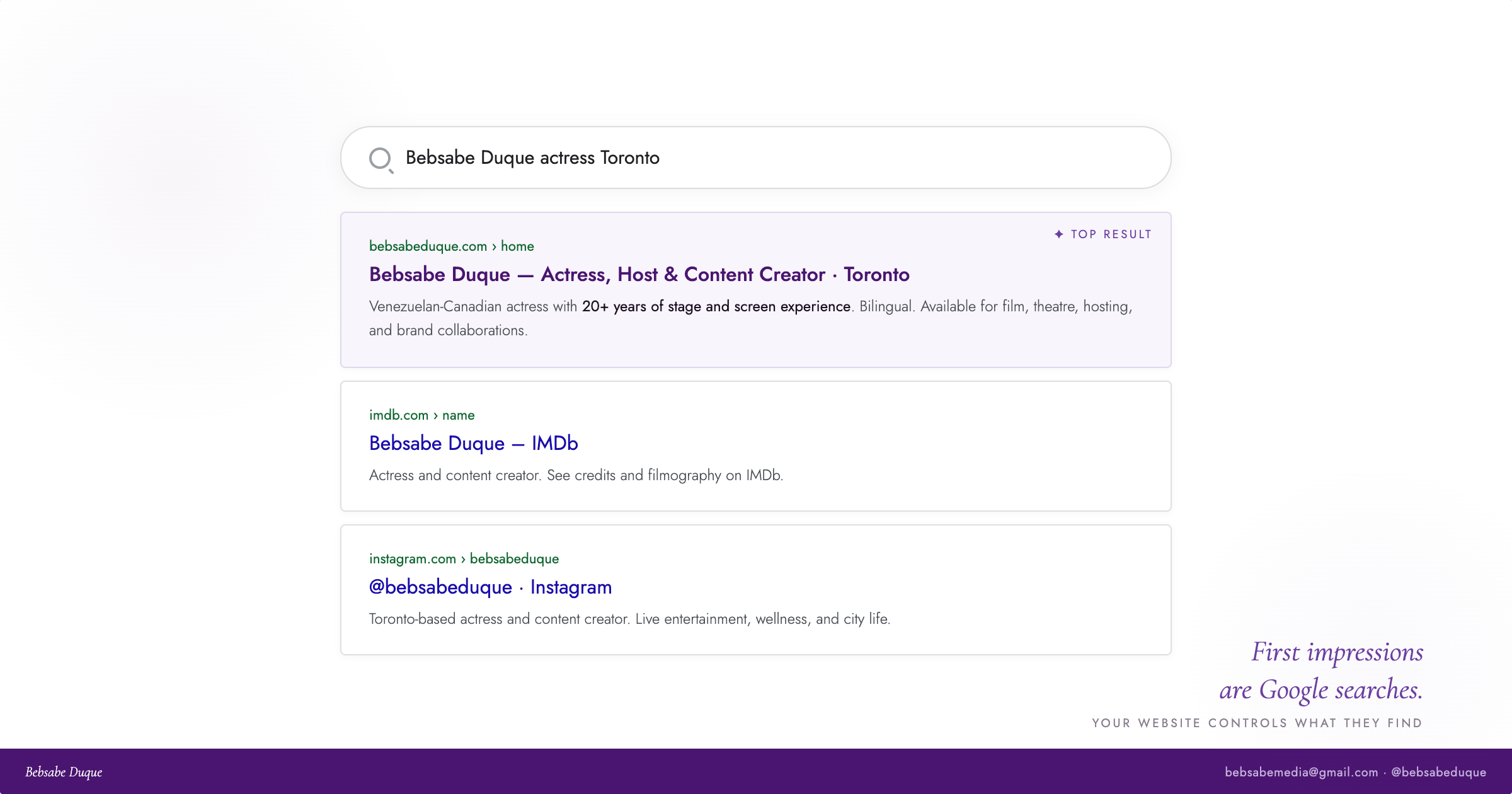
Task: Select the Bebsabe Duque footer logo
Action: click(64, 772)
